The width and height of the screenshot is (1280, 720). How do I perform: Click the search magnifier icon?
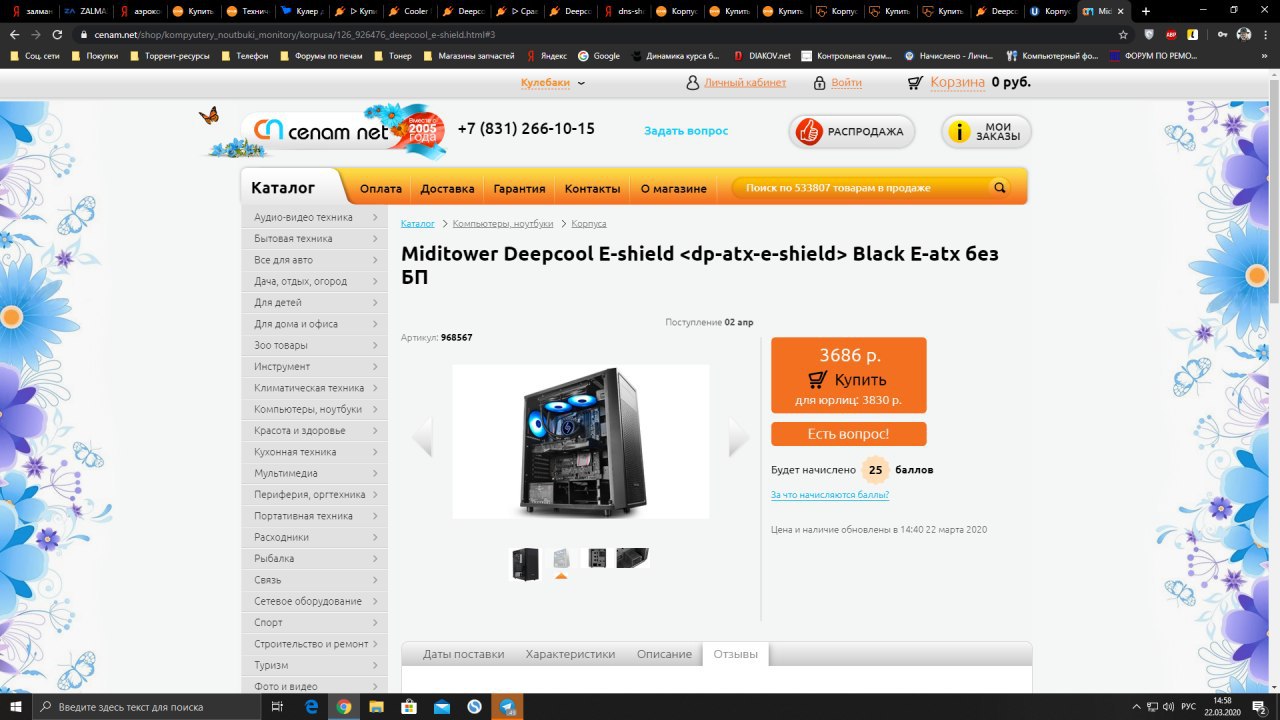point(999,187)
